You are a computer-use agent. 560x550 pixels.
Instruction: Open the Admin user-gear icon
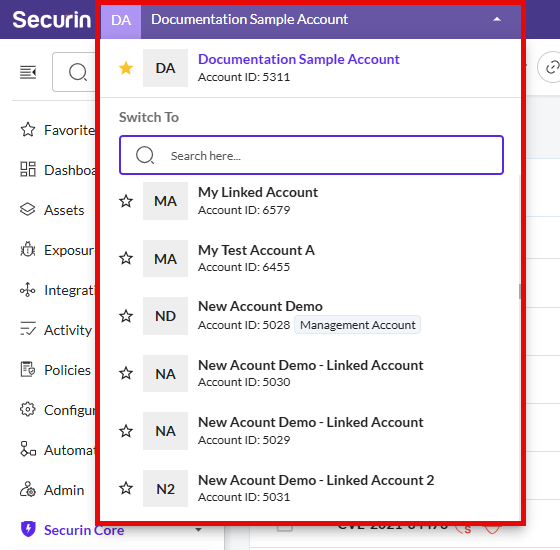point(28,489)
